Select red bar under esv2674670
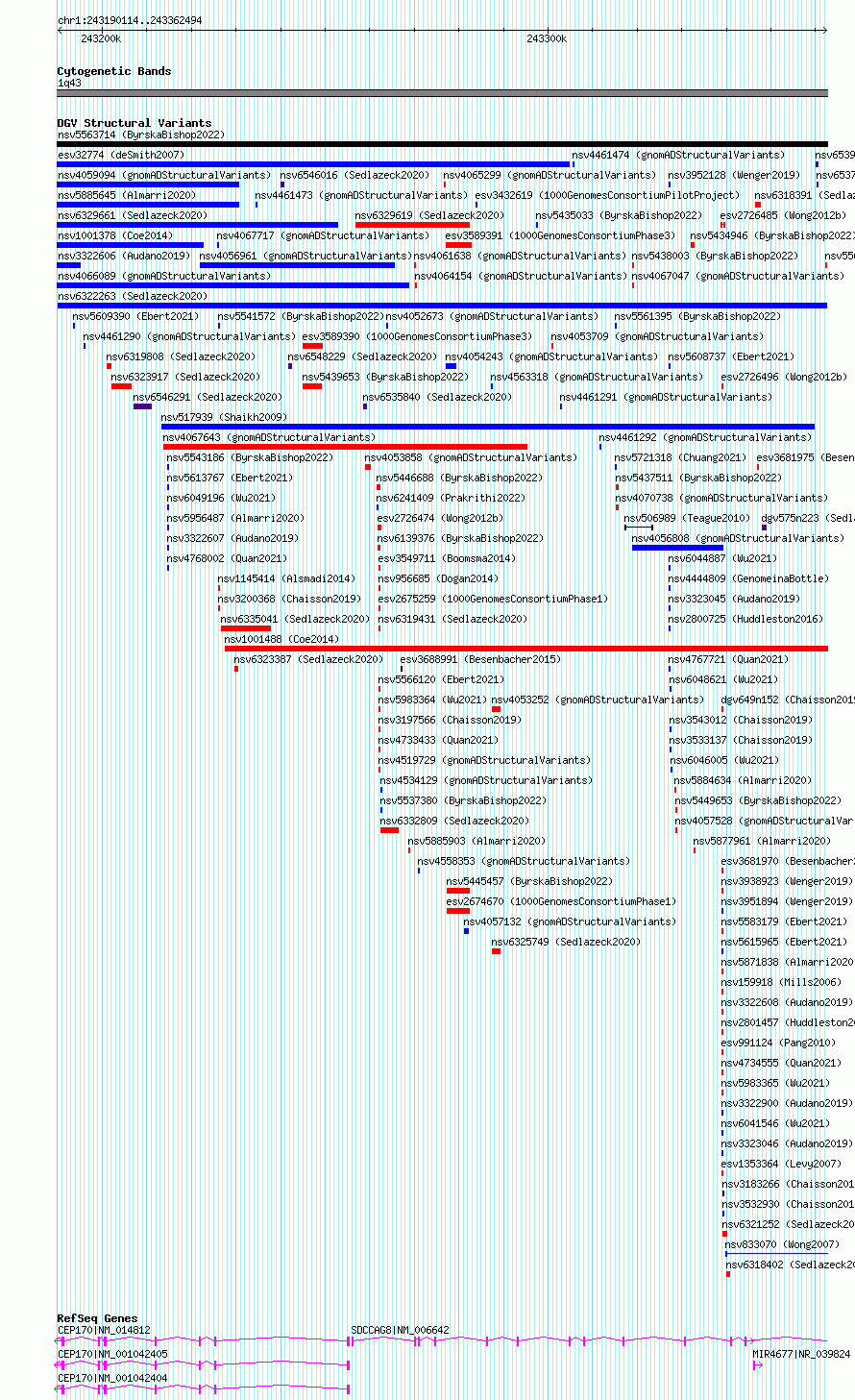Image resolution: width=855 pixels, height=1400 pixels. (458, 911)
